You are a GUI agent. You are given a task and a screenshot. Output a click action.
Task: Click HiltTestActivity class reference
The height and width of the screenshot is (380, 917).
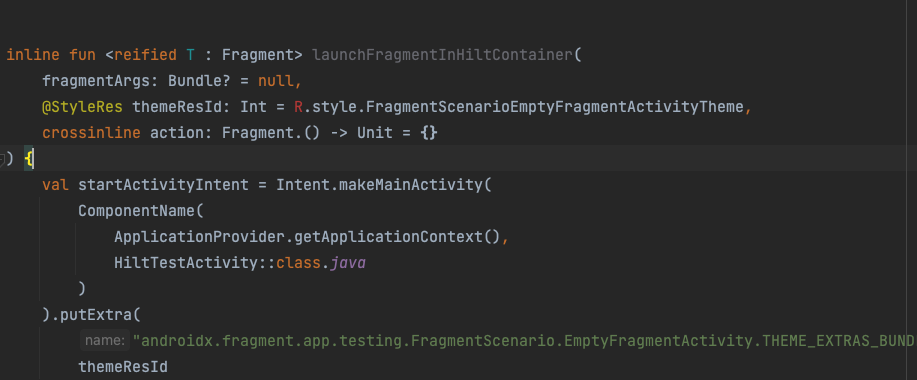(186, 263)
